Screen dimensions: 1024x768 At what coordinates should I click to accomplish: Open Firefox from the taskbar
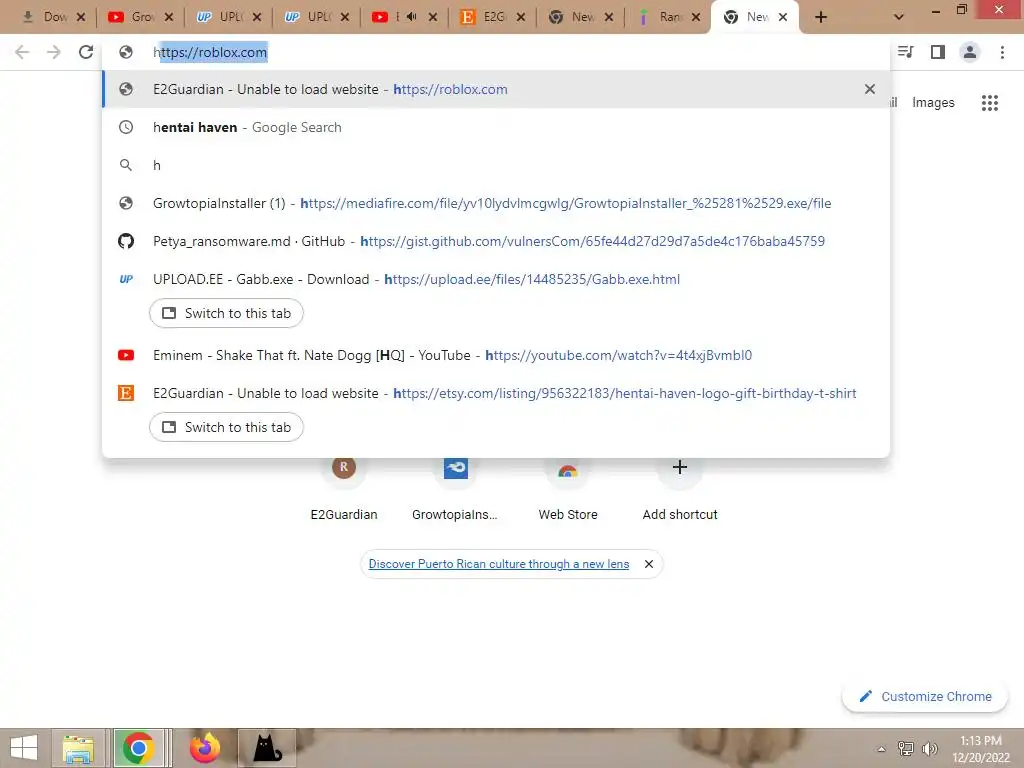[x=204, y=748]
